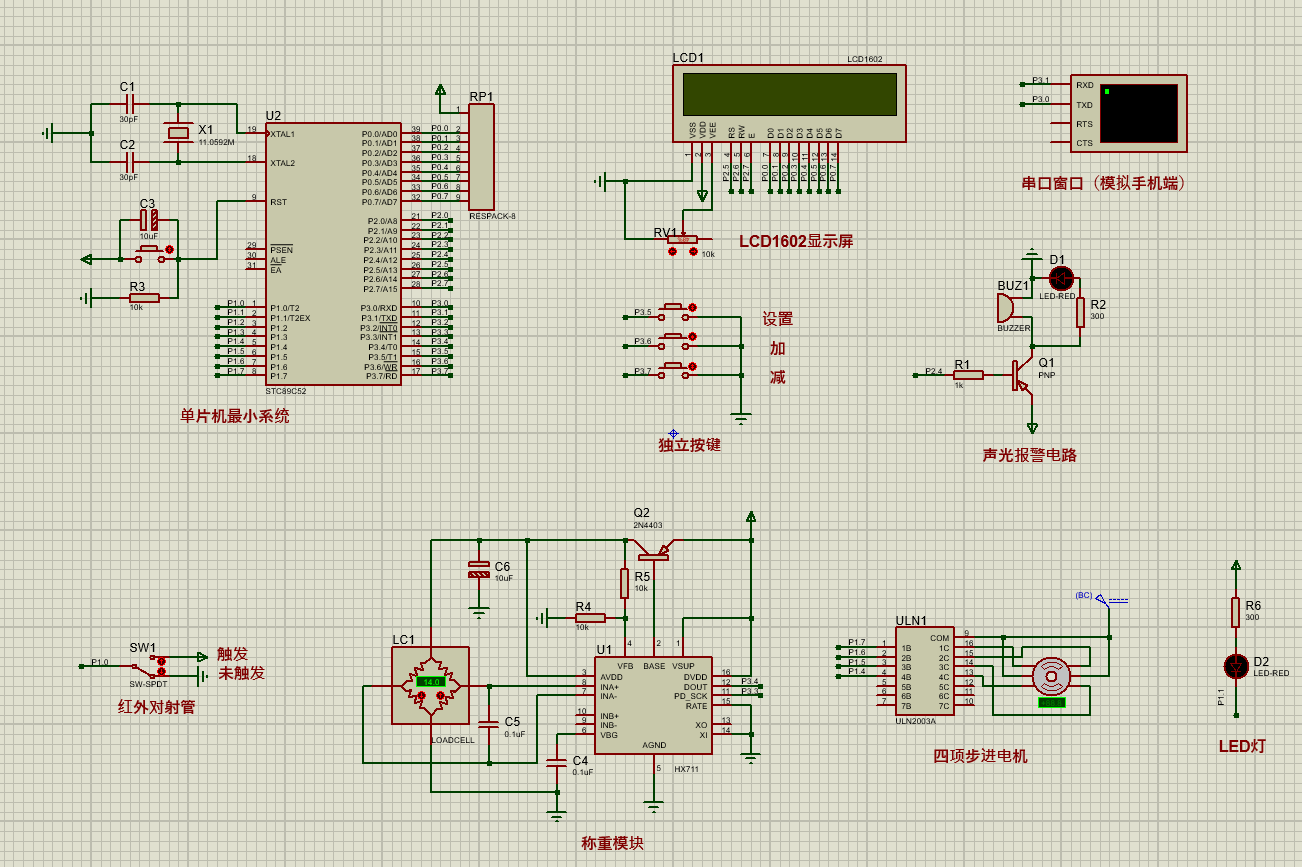Click the 声光报警电路 label

pyautogui.click(x=1029, y=455)
